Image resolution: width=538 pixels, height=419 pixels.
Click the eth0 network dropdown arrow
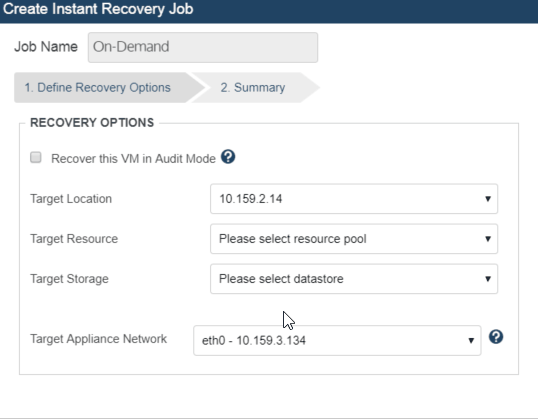[471, 340]
